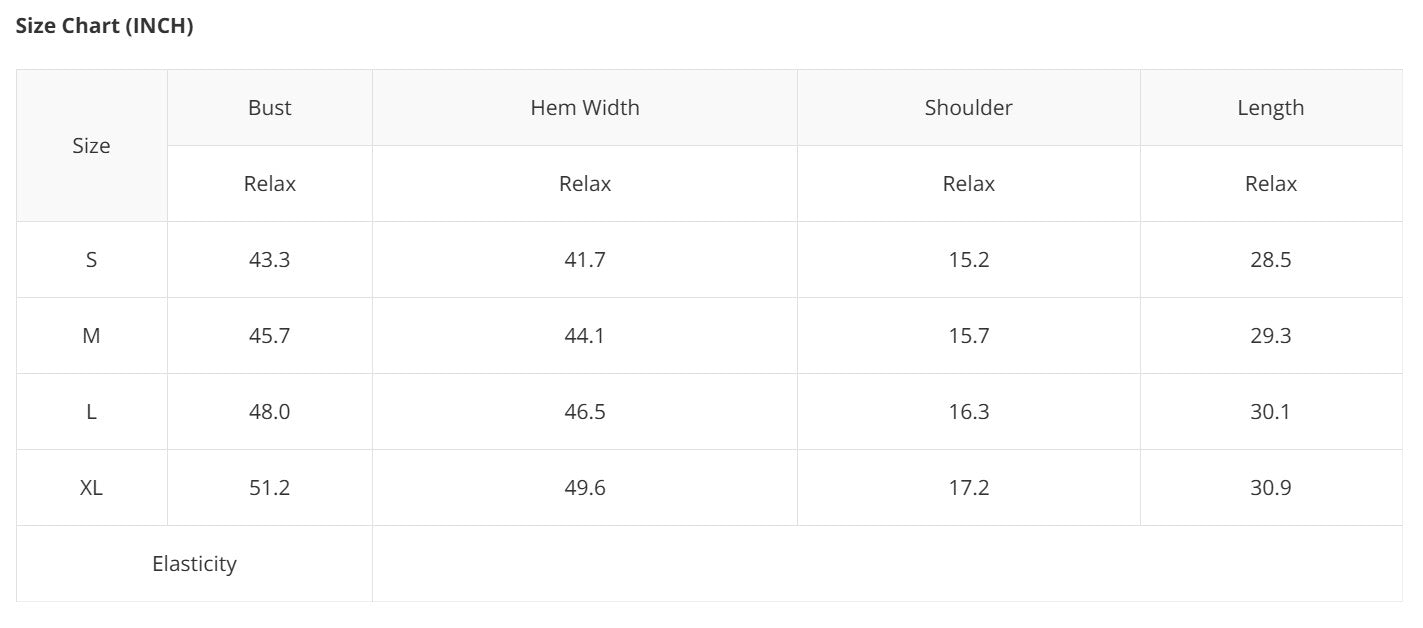
Task: Click the Bust column header
Action: tap(270, 108)
